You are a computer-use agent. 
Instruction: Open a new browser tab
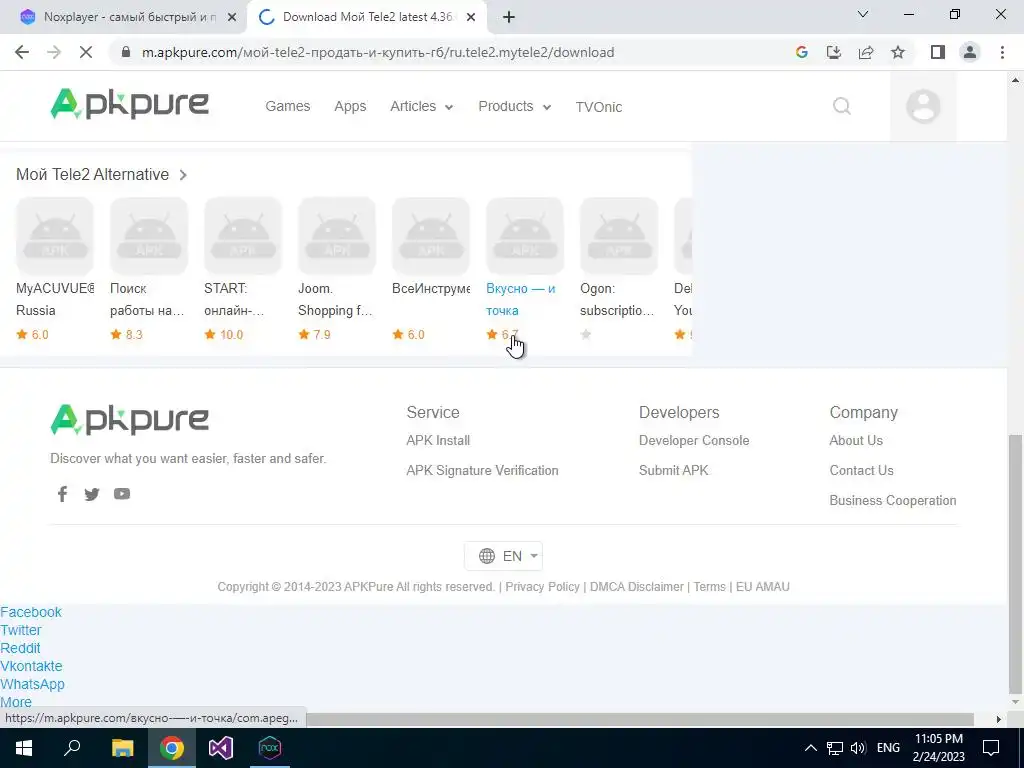[509, 17]
